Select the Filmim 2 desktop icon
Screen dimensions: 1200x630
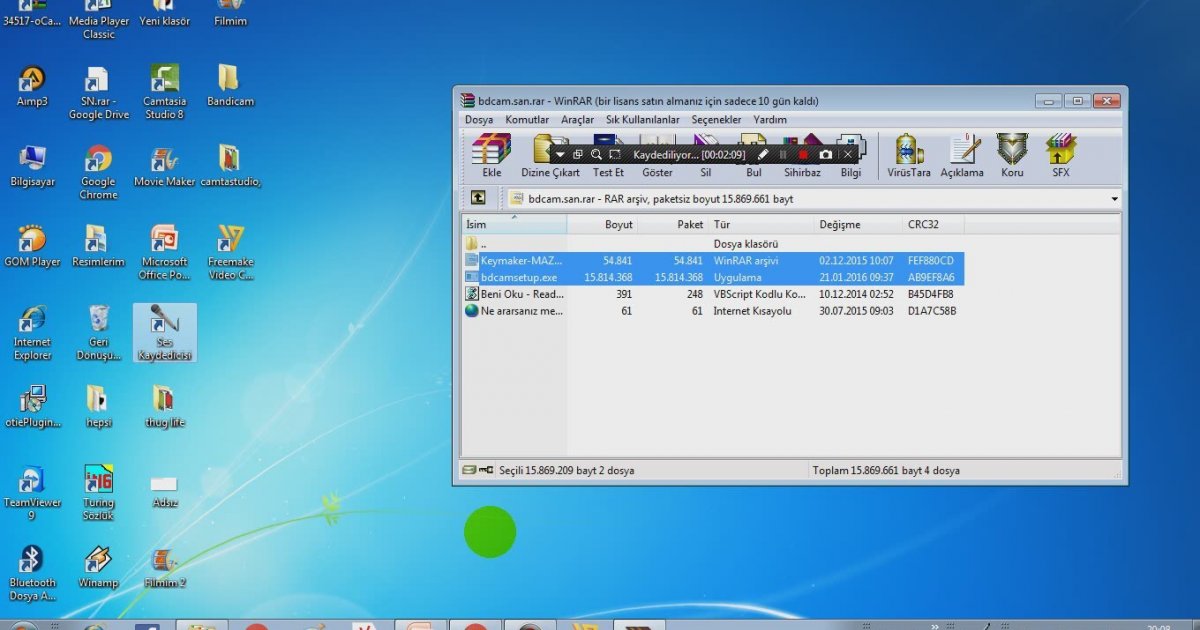point(164,567)
